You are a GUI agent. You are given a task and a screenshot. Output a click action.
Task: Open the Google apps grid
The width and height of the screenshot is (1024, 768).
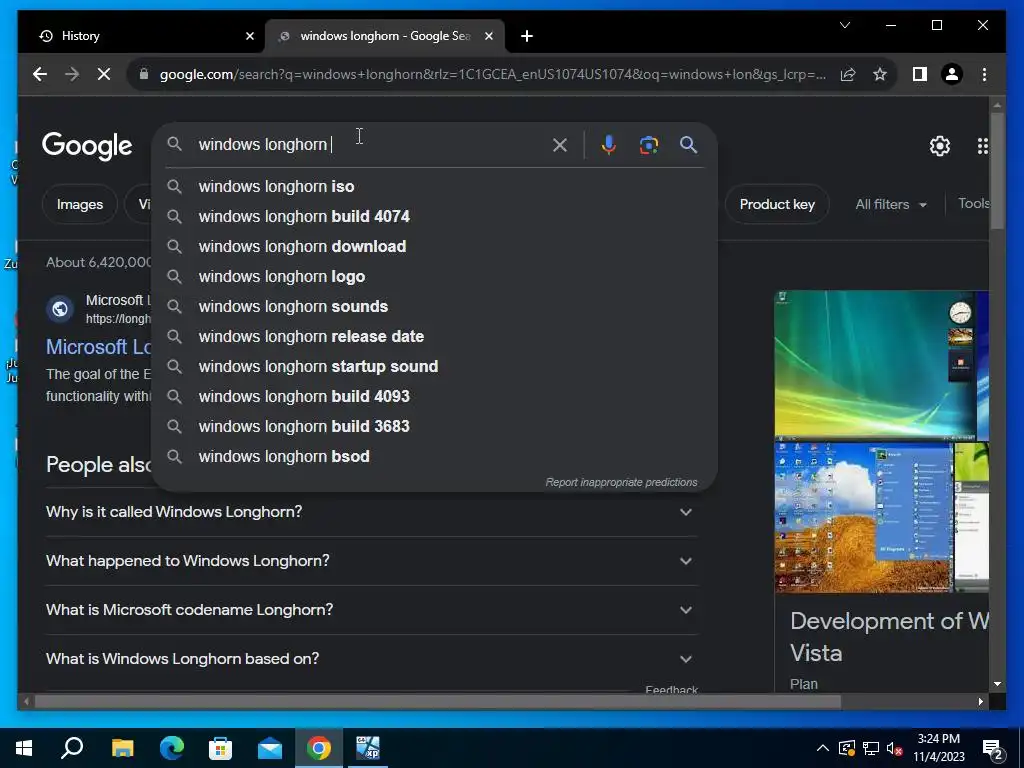982,146
